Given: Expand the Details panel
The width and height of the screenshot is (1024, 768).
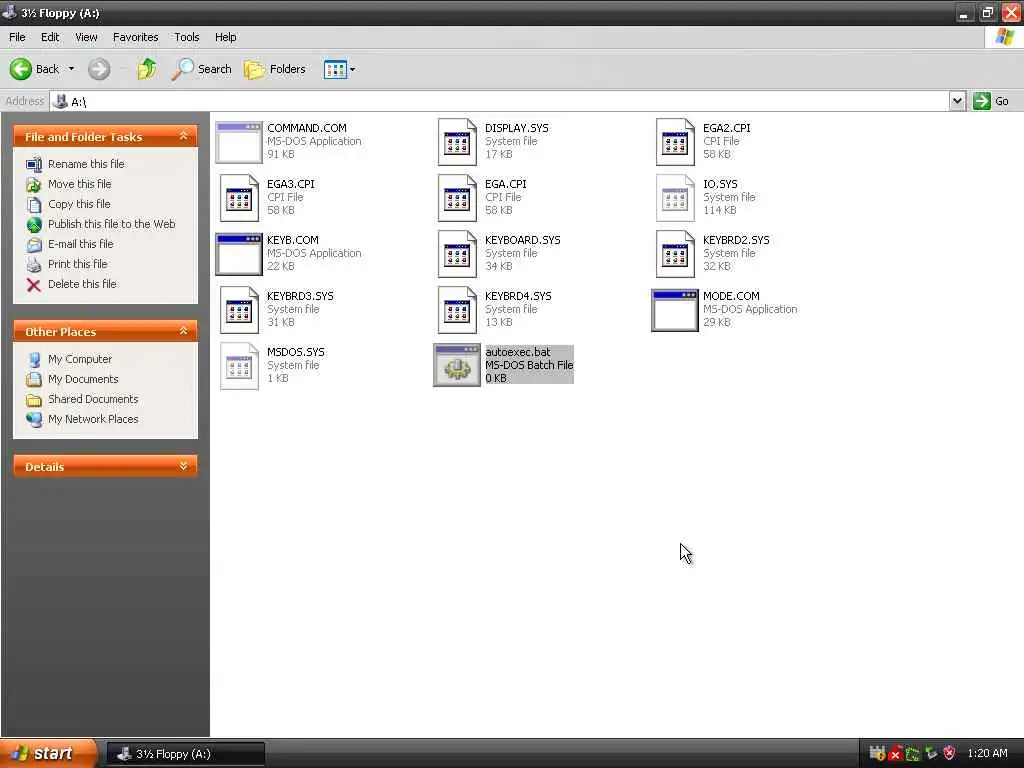Looking at the screenshot, I should [x=184, y=466].
